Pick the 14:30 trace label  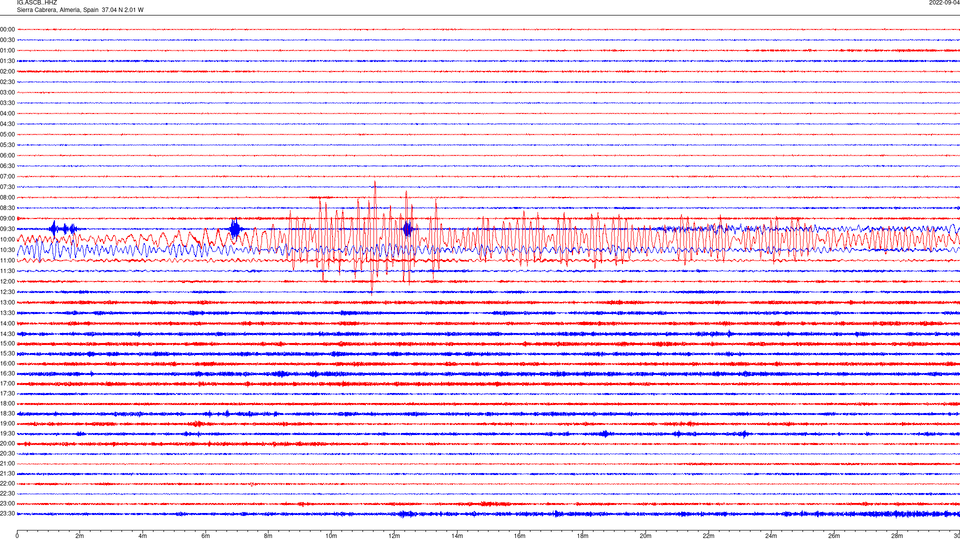pos(7,334)
